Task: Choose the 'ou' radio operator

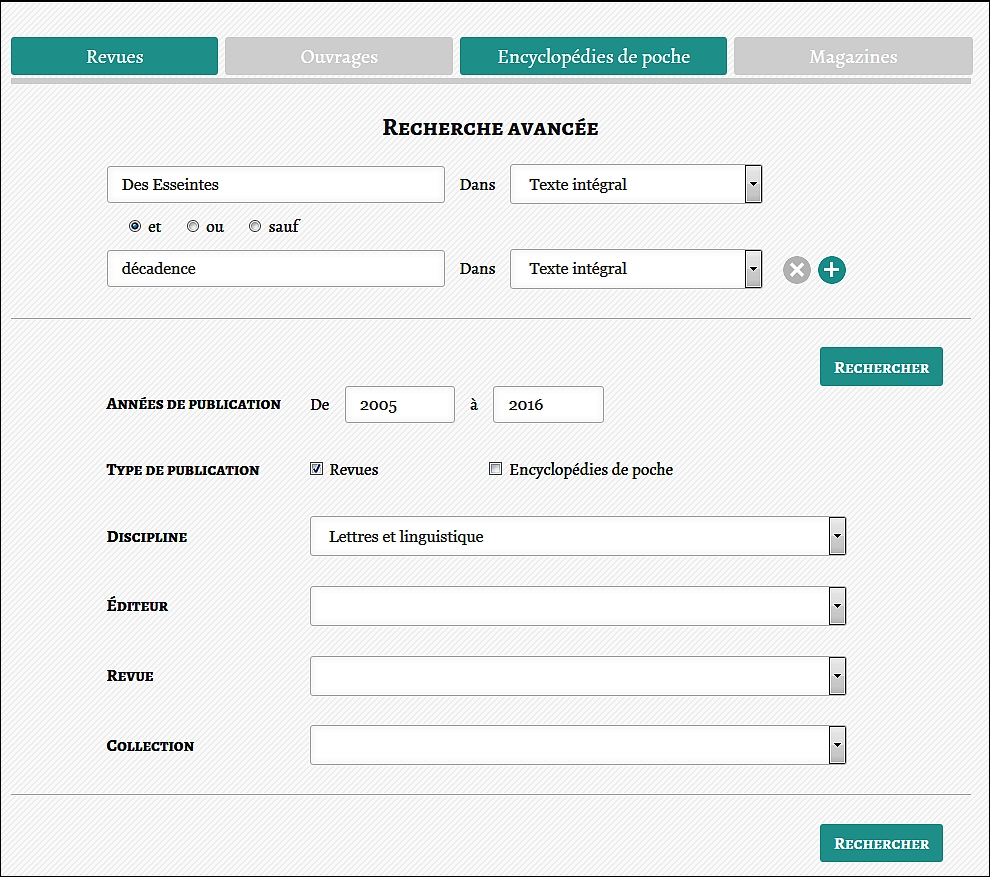Action: 193,227
